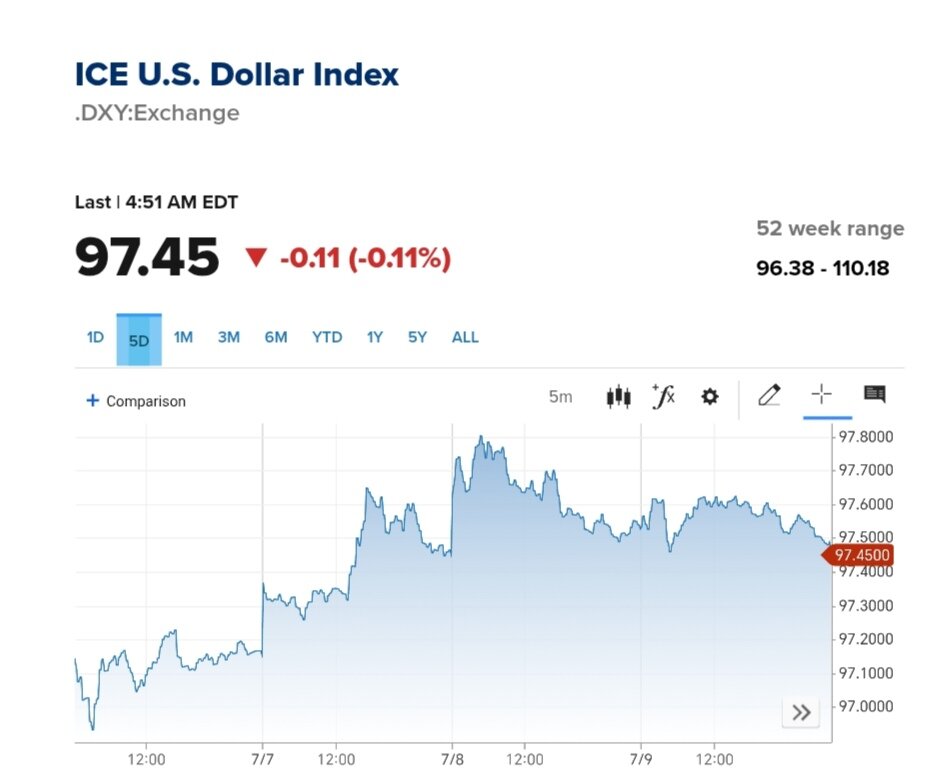The image size is (936, 777).
Task: Open the fx studies and indicators menu
Action: click(663, 397)
